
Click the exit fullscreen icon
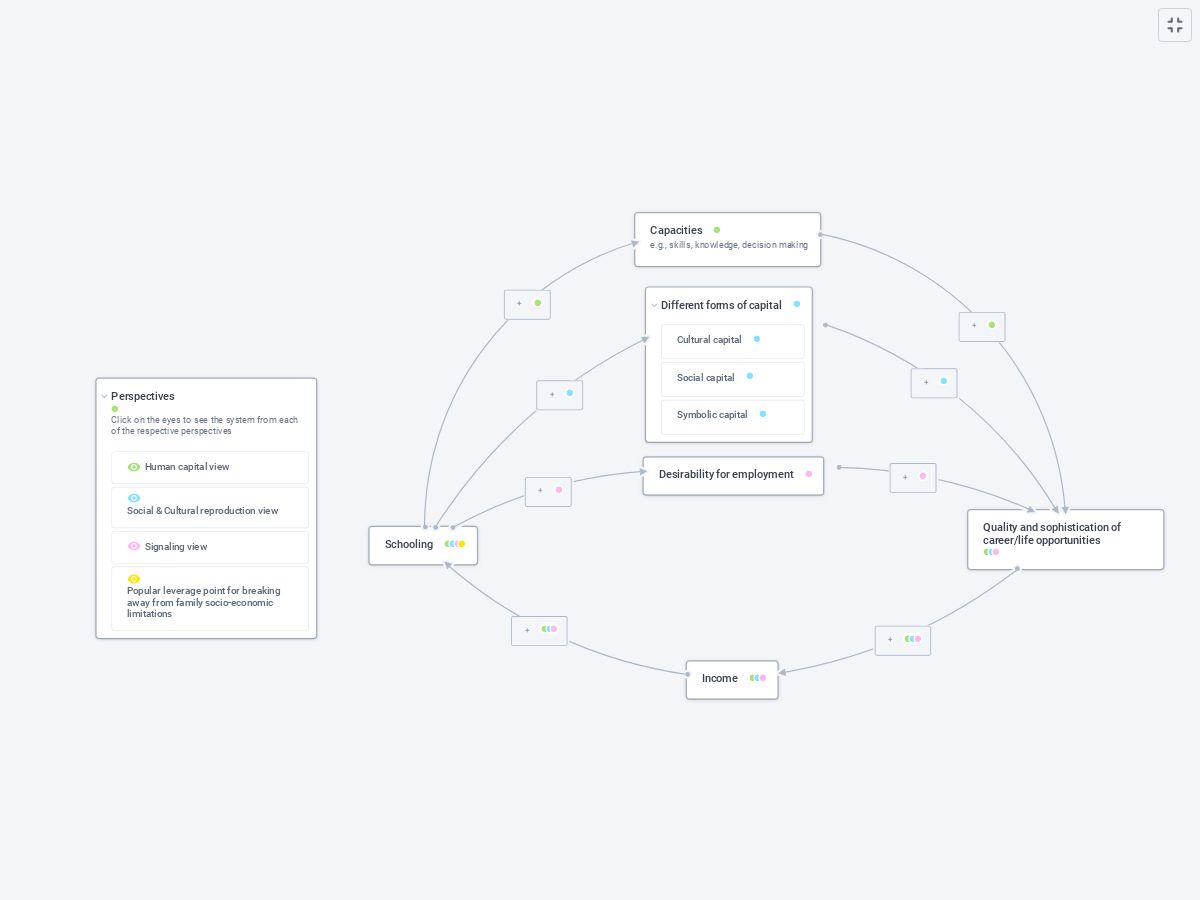1175,25
